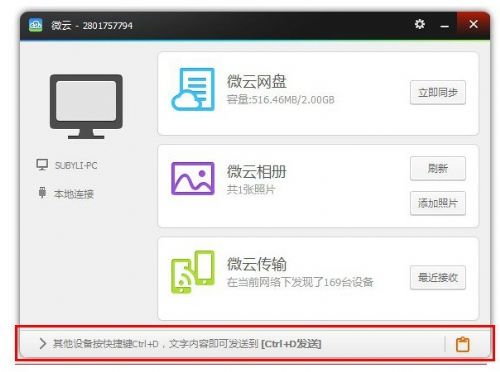Open the green 微云传输 devices icon
500x372 pixels.
(x=193, y=272)
